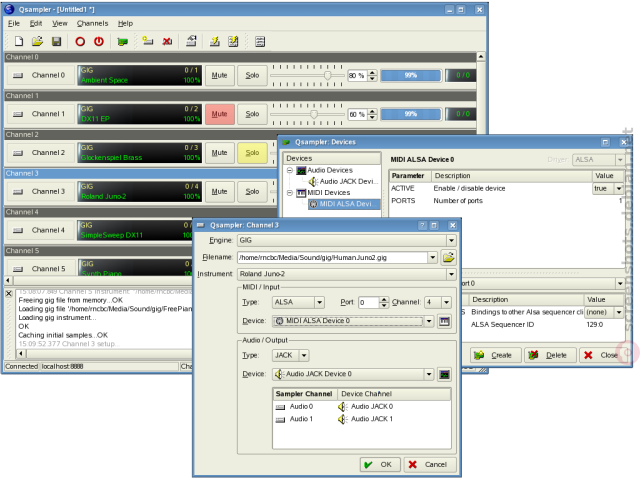Collapse the Audio Devices tree node
The image size is (640, 480).
(290, 170)
